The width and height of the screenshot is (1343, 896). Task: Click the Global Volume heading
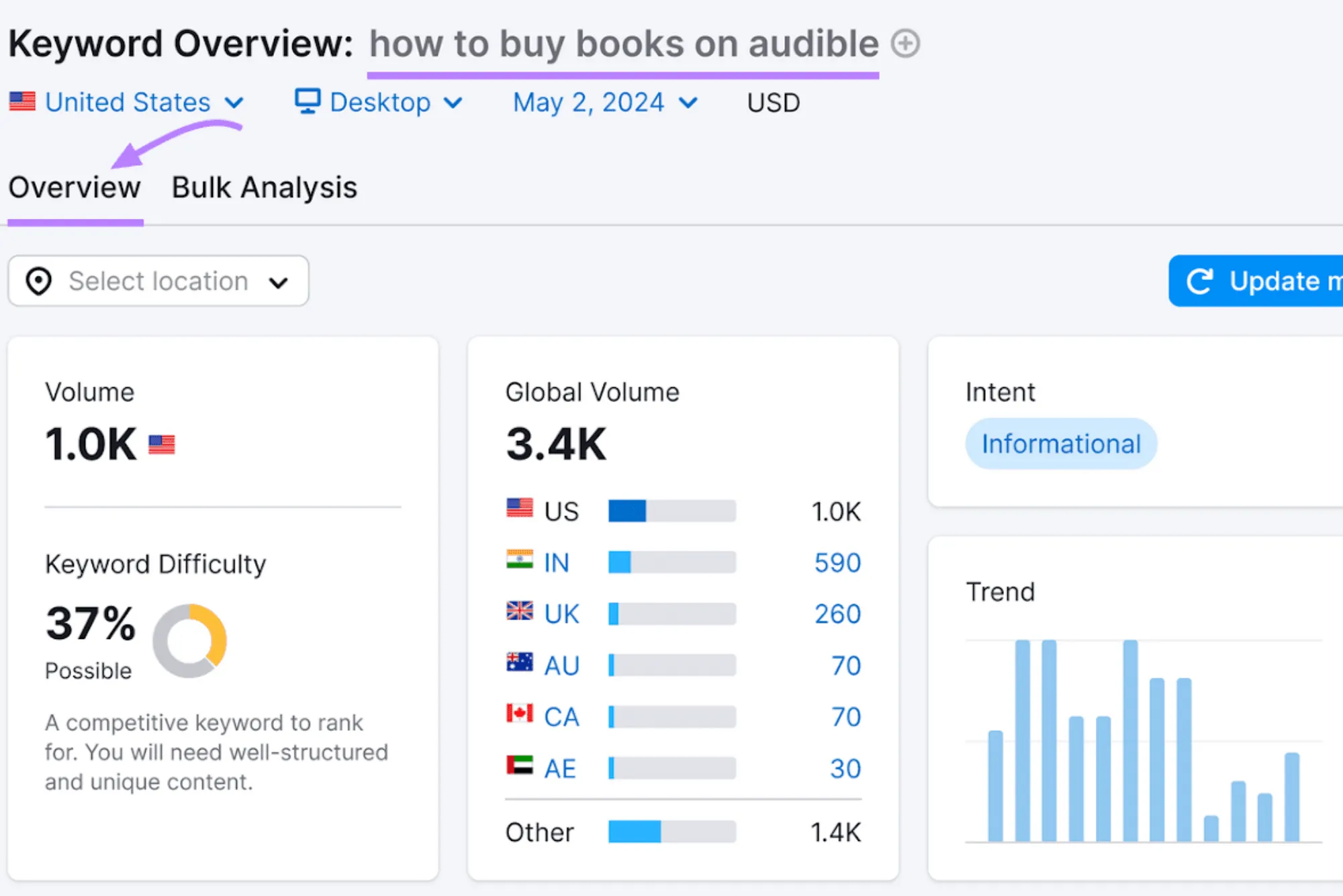click(x=592, y=392)
